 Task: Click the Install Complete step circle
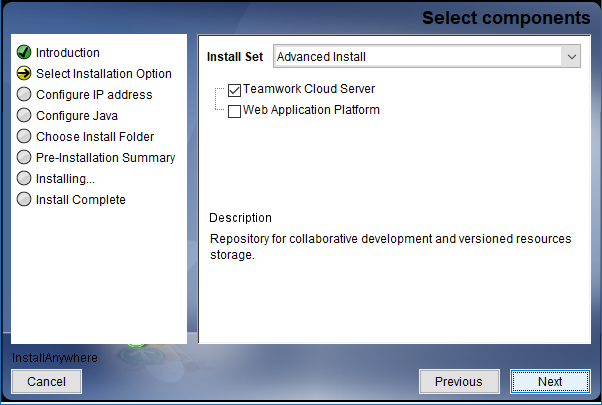coord(24,199)
